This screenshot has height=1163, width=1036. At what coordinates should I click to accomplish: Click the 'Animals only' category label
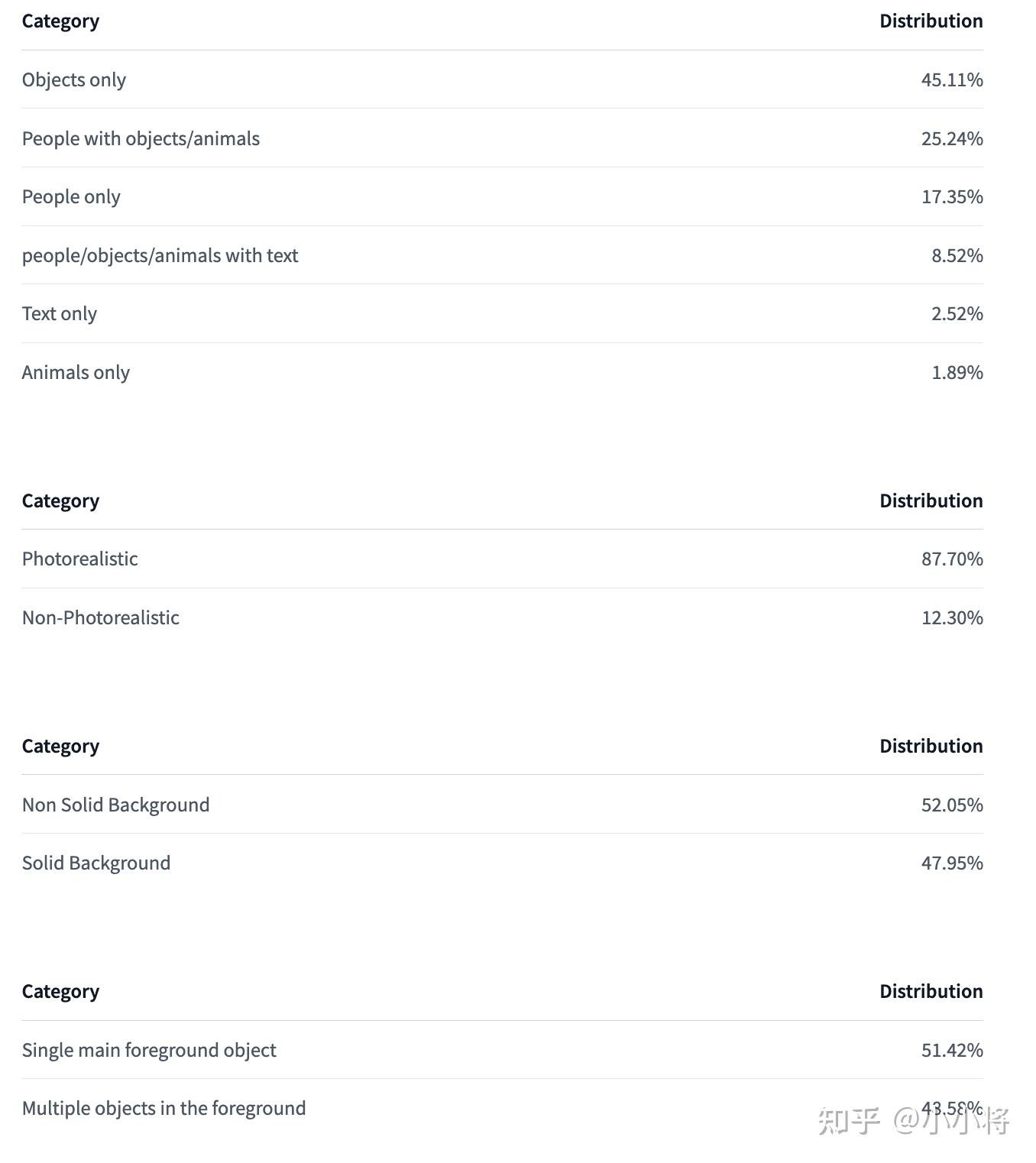76,372
